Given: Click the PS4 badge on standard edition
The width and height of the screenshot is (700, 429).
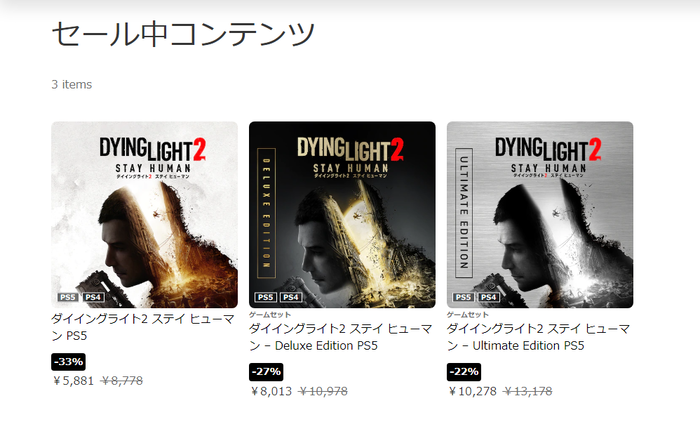Looking at the screenshot, I should point(93,297).
